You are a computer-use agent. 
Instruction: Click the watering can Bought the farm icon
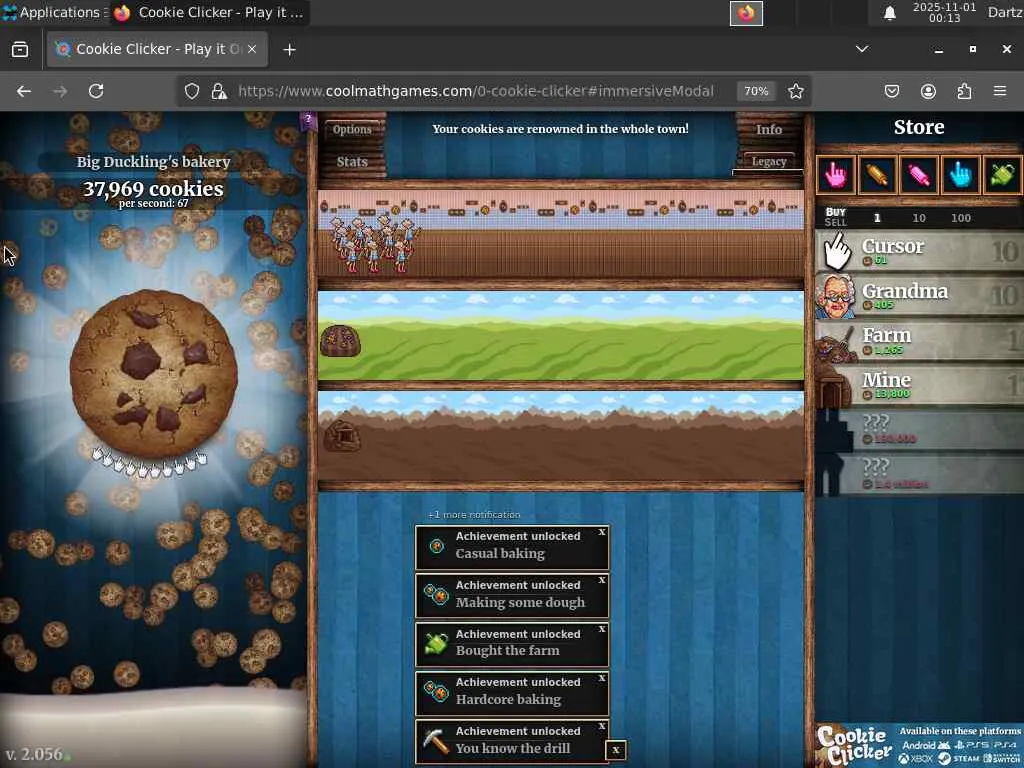[436, 644]
